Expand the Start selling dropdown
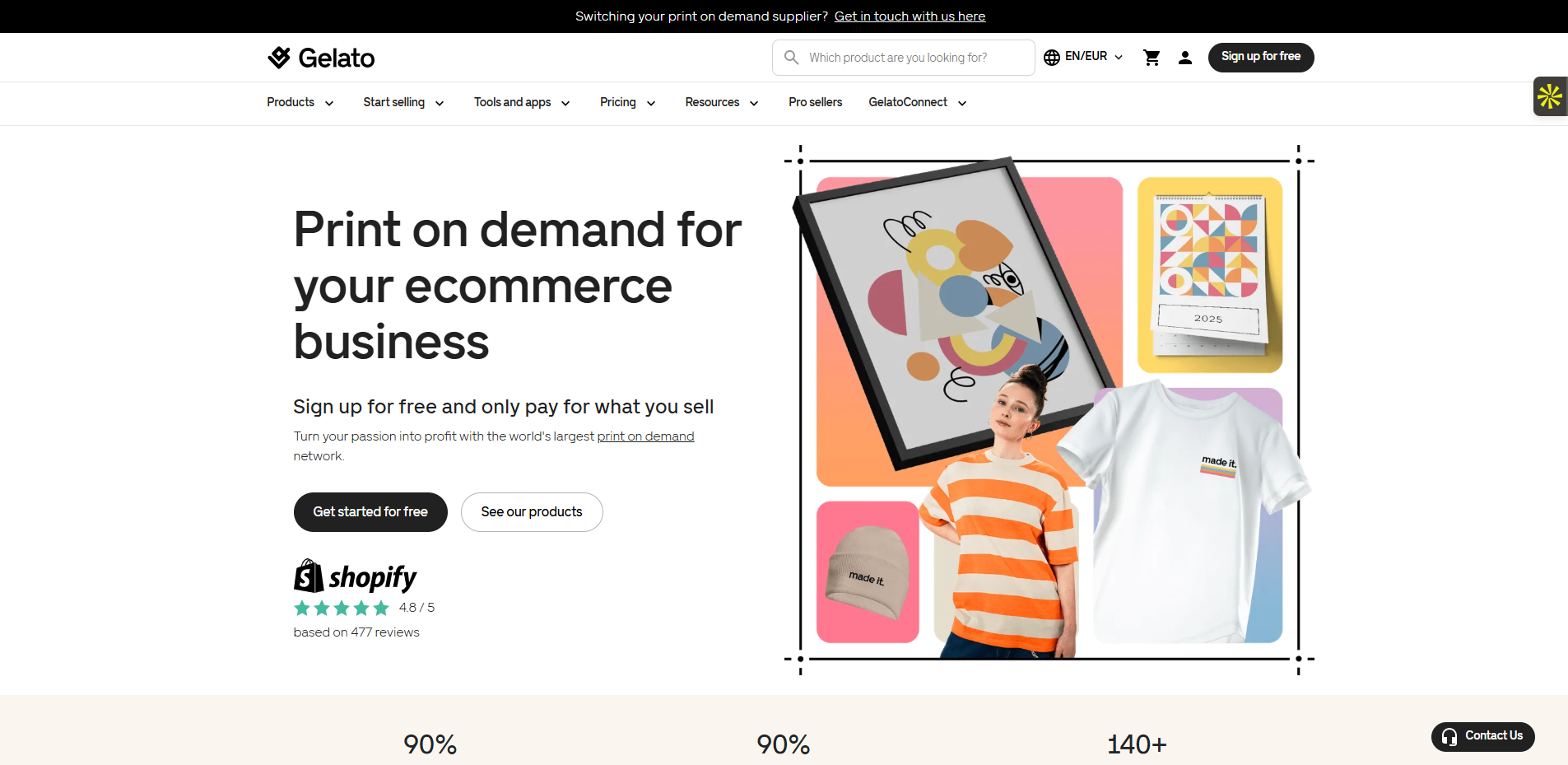1568x765 pixels. point(403,103)
